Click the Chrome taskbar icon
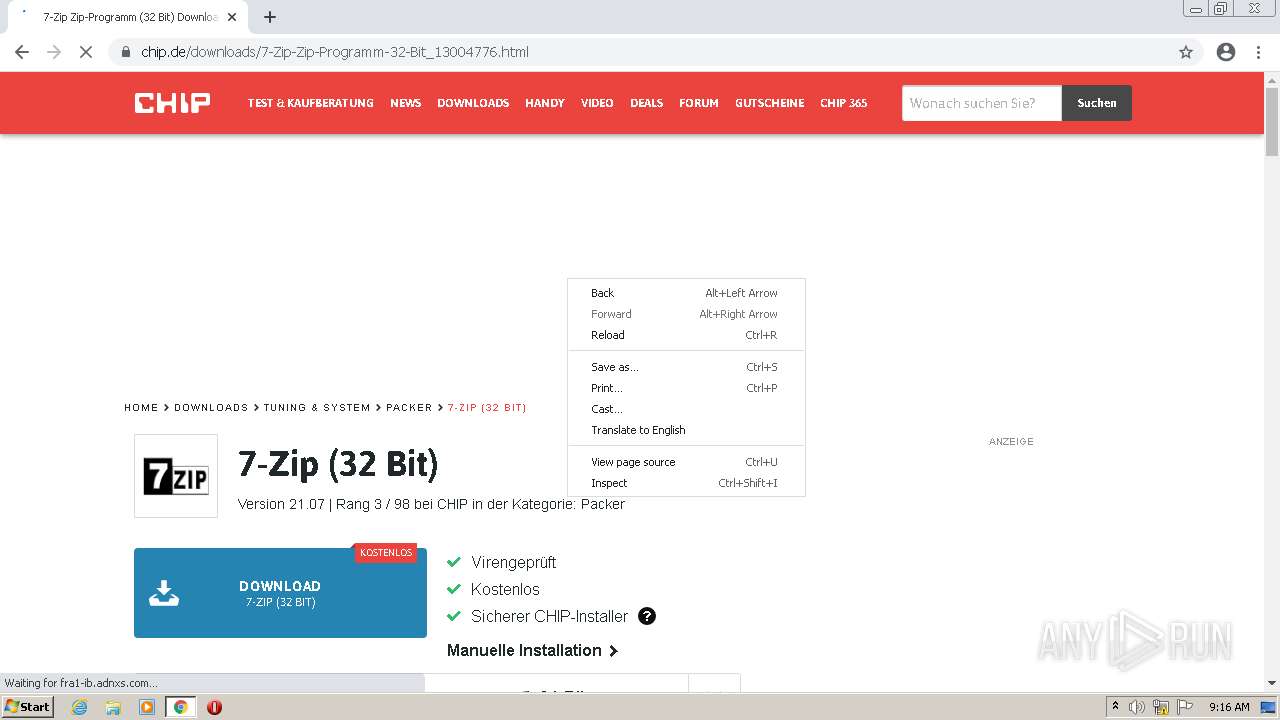The height and width of the screenshot is (720, 1280). click(x=181, y=707)
